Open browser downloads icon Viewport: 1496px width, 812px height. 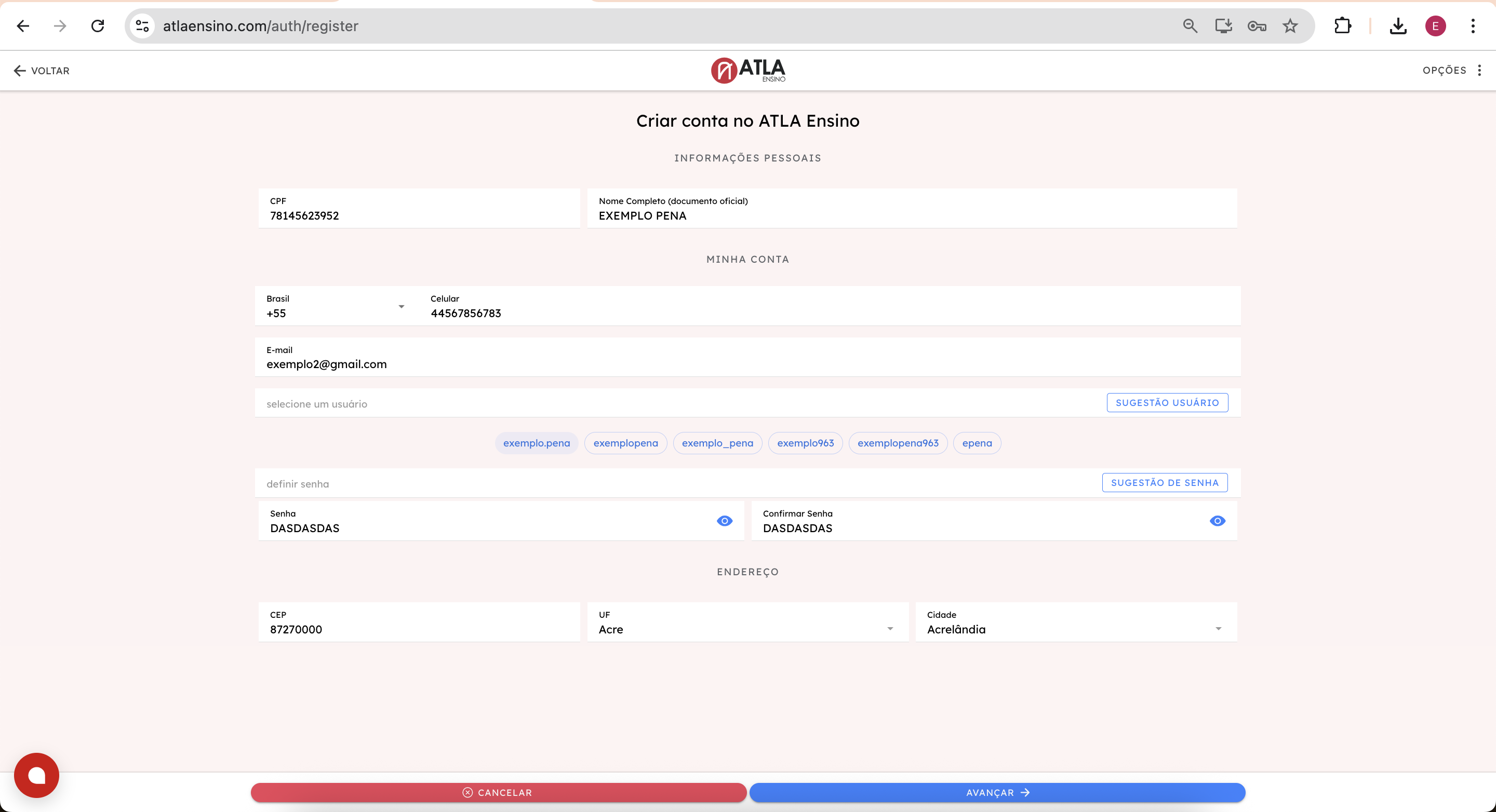pyautogui.click(x=1398, y=26)
